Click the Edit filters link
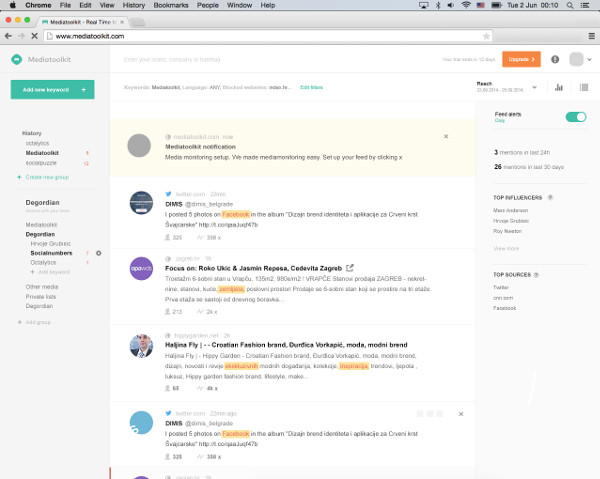Screen dimensions: 600x479 click(311, 87)
